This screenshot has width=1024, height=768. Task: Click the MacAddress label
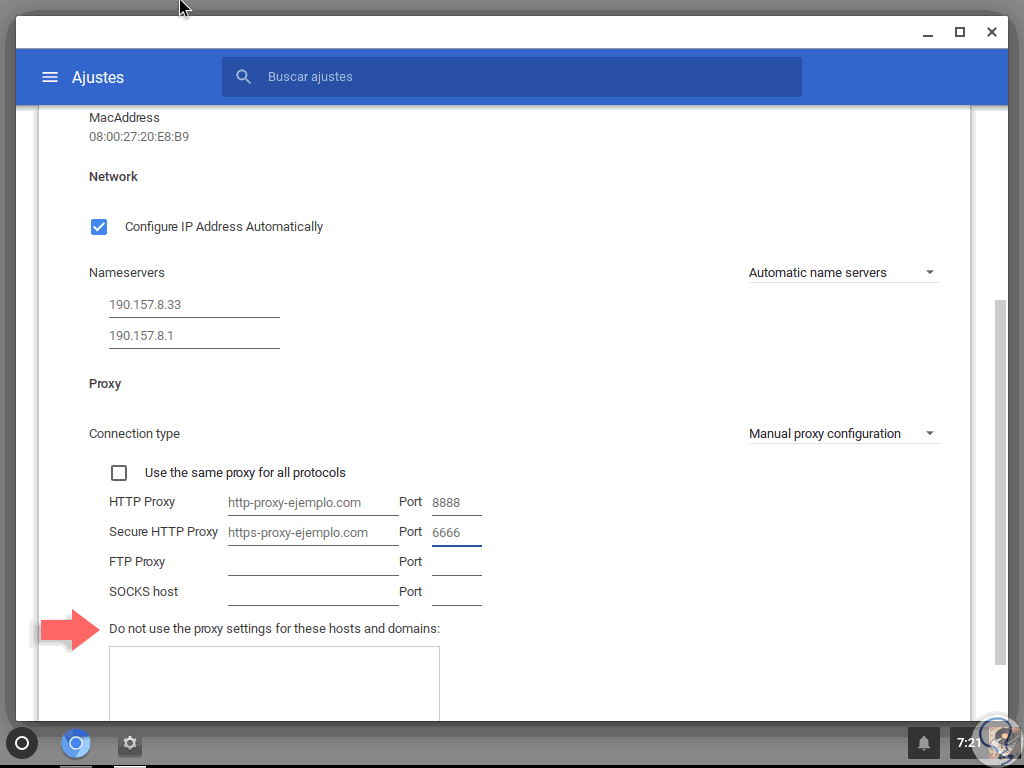[x=124, y=118]
